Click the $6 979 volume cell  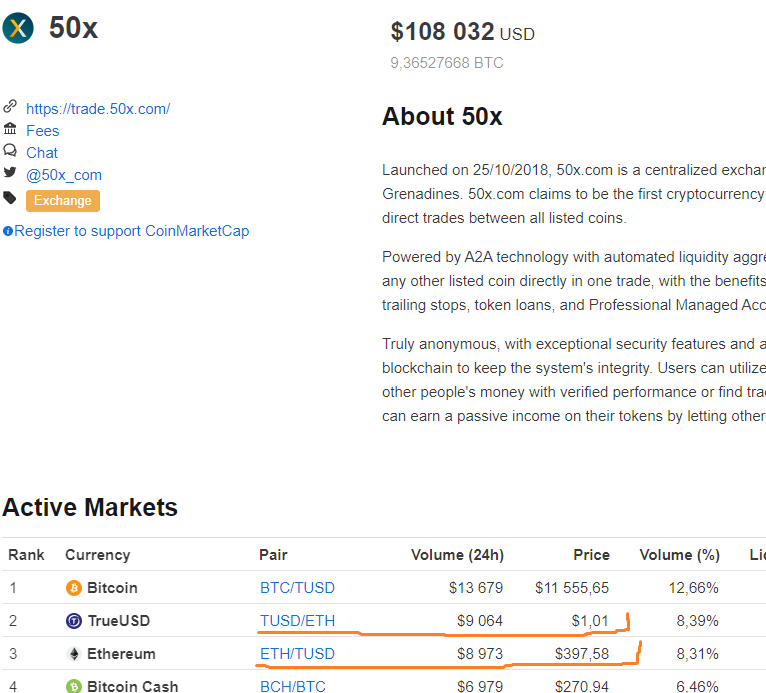tap(480, 686)
